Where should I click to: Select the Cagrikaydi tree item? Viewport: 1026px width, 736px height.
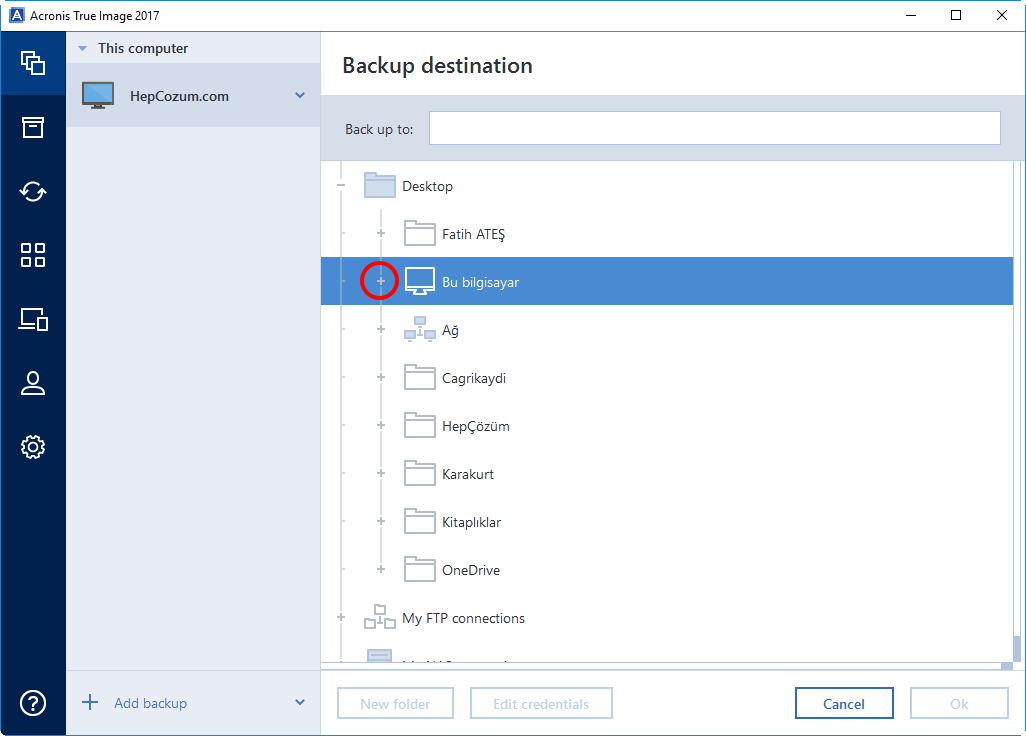point(474,378)
